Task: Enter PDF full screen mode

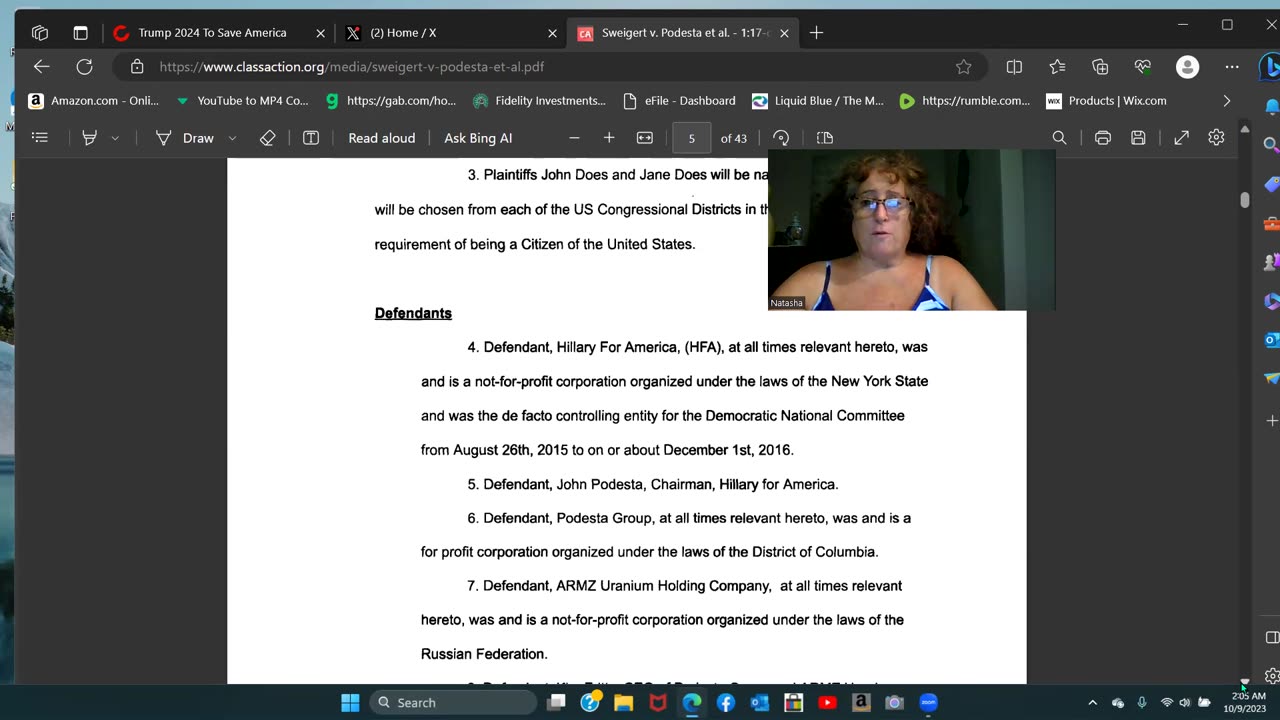Action: pyautogui.click(x=1181, y=138)
